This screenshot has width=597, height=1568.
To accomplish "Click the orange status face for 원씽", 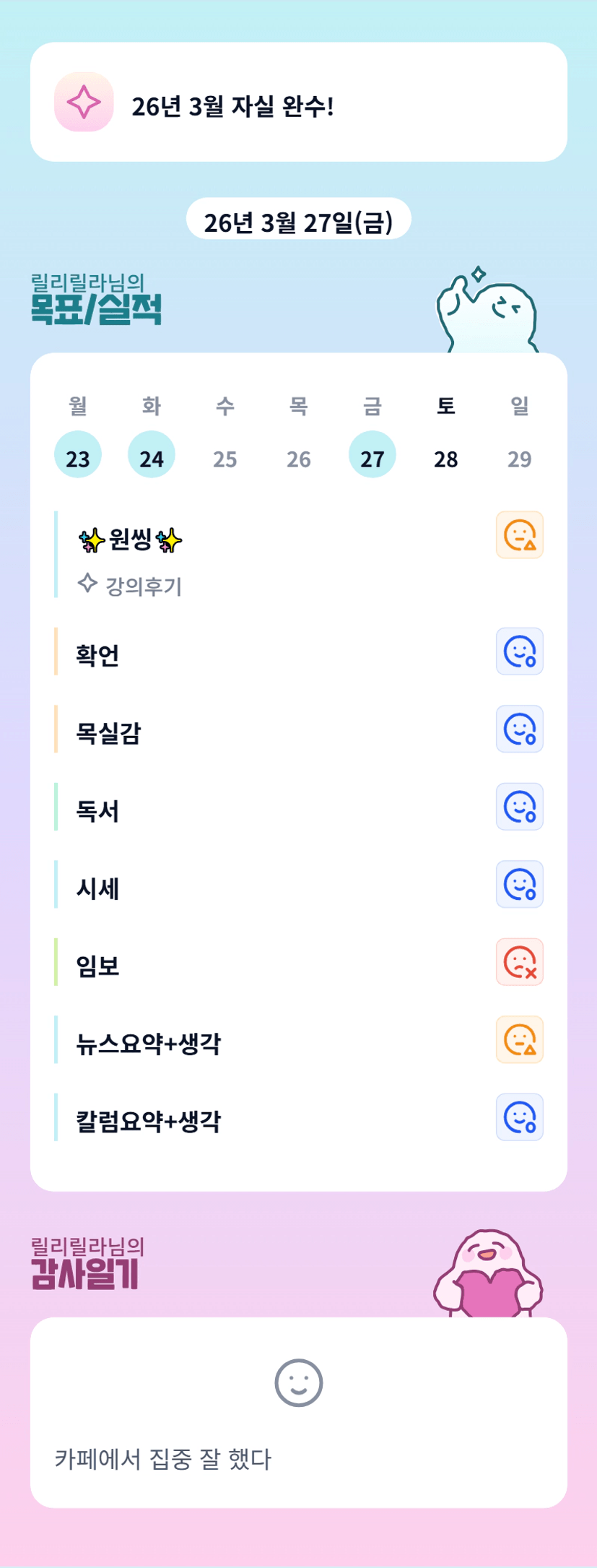I will point(519,535).
